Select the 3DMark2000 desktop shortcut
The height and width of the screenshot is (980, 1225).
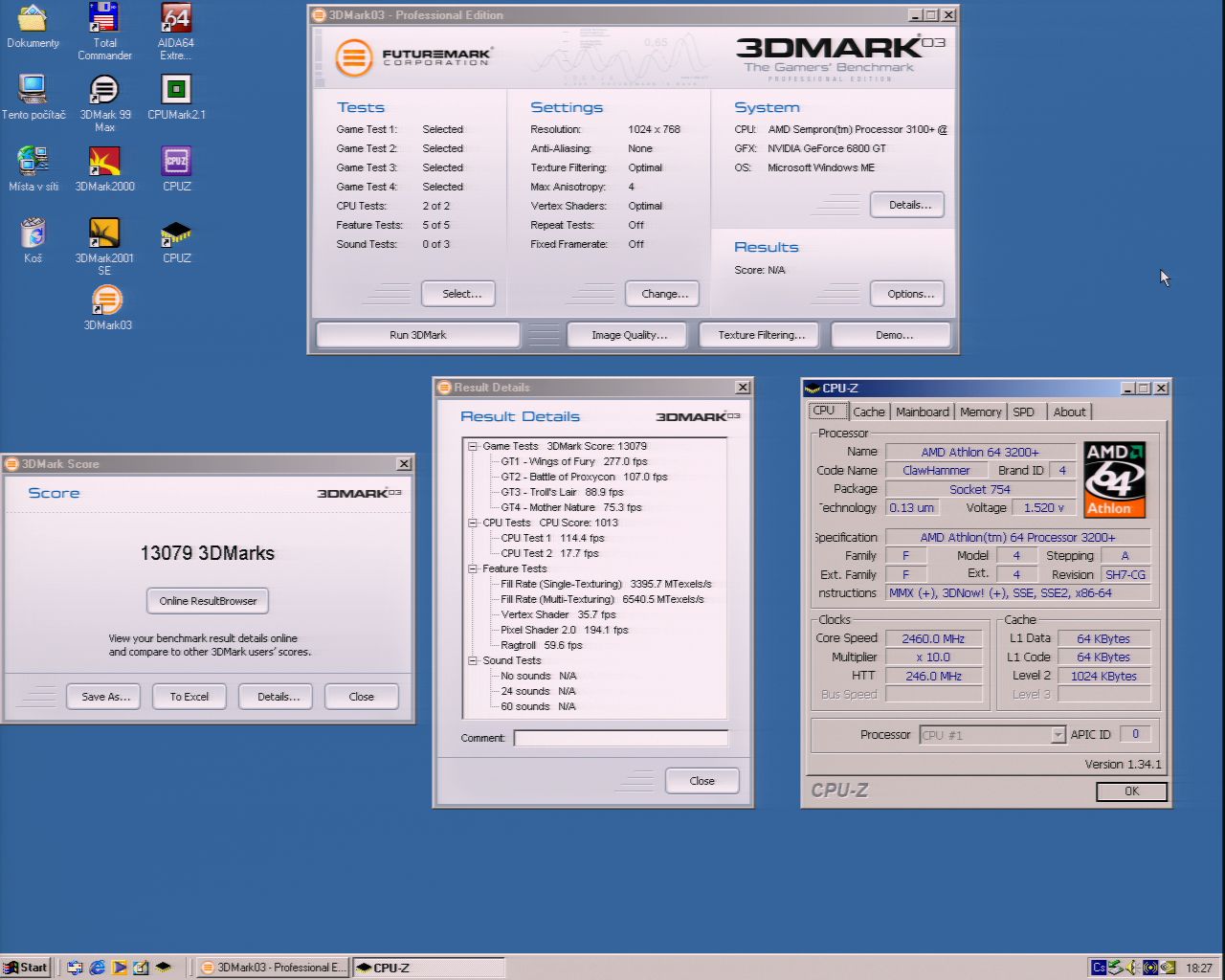point(104,169)
